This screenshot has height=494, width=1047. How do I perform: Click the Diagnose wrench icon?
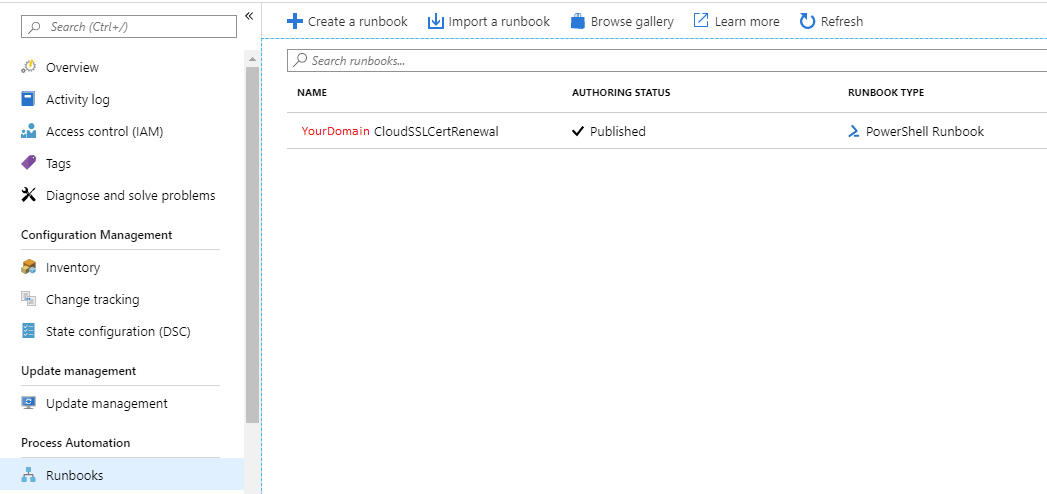tap(29, 195)
